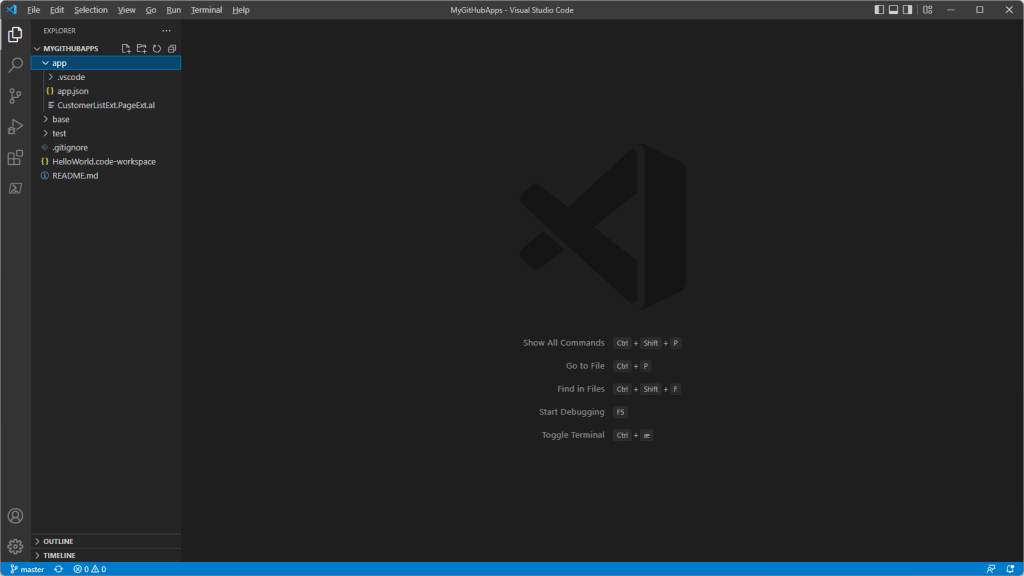This screenshot has width=1024, height=576.
Task: Open the Run and Debug view
Action: click(15, 127)
